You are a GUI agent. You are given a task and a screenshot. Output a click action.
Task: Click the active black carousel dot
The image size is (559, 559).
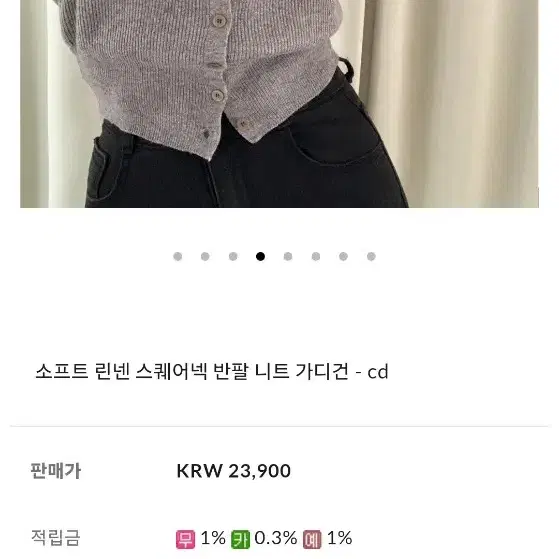(261, 256)
